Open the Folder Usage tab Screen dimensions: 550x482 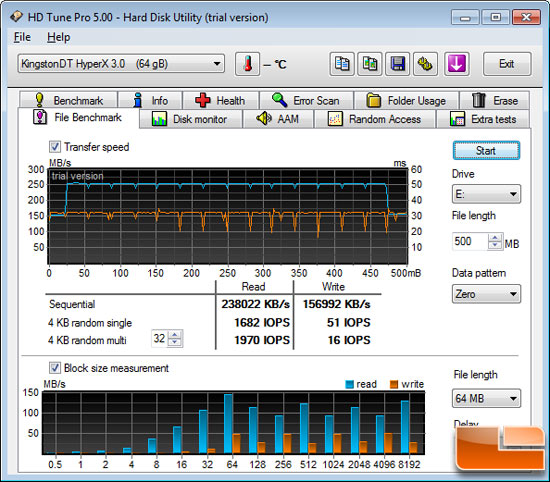pos(407,100)
